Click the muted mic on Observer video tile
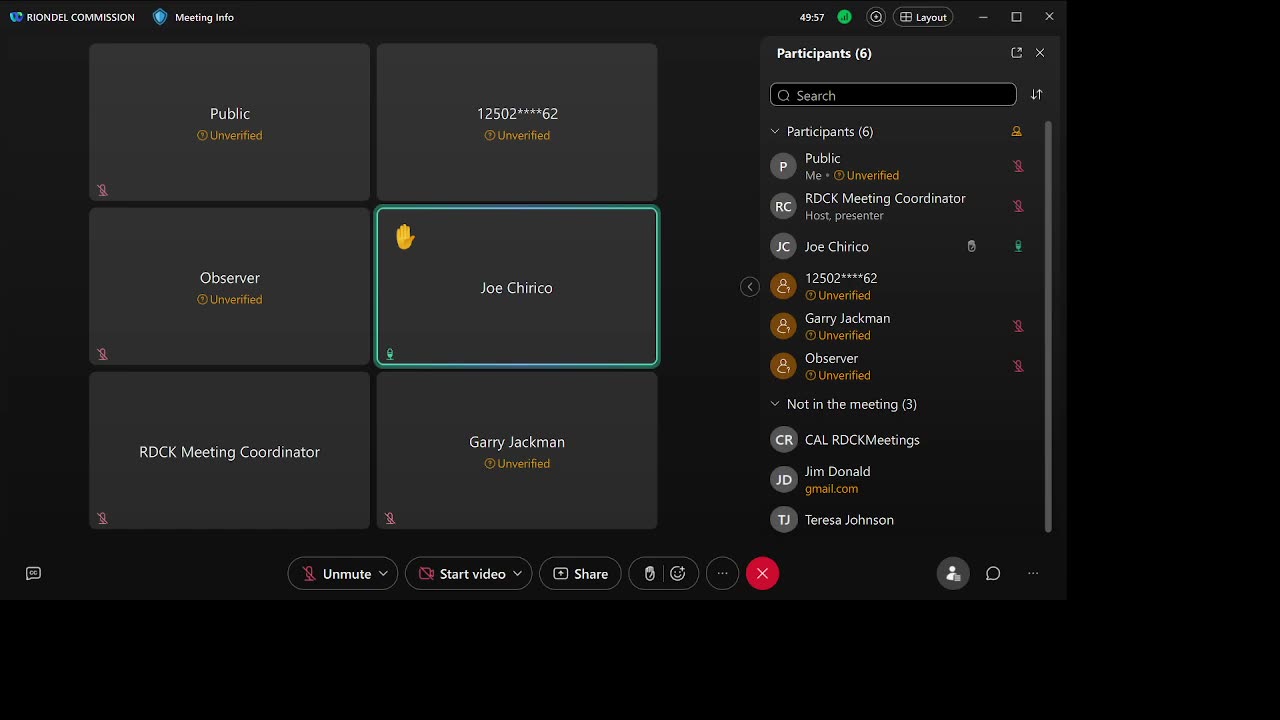 point(102,354)
